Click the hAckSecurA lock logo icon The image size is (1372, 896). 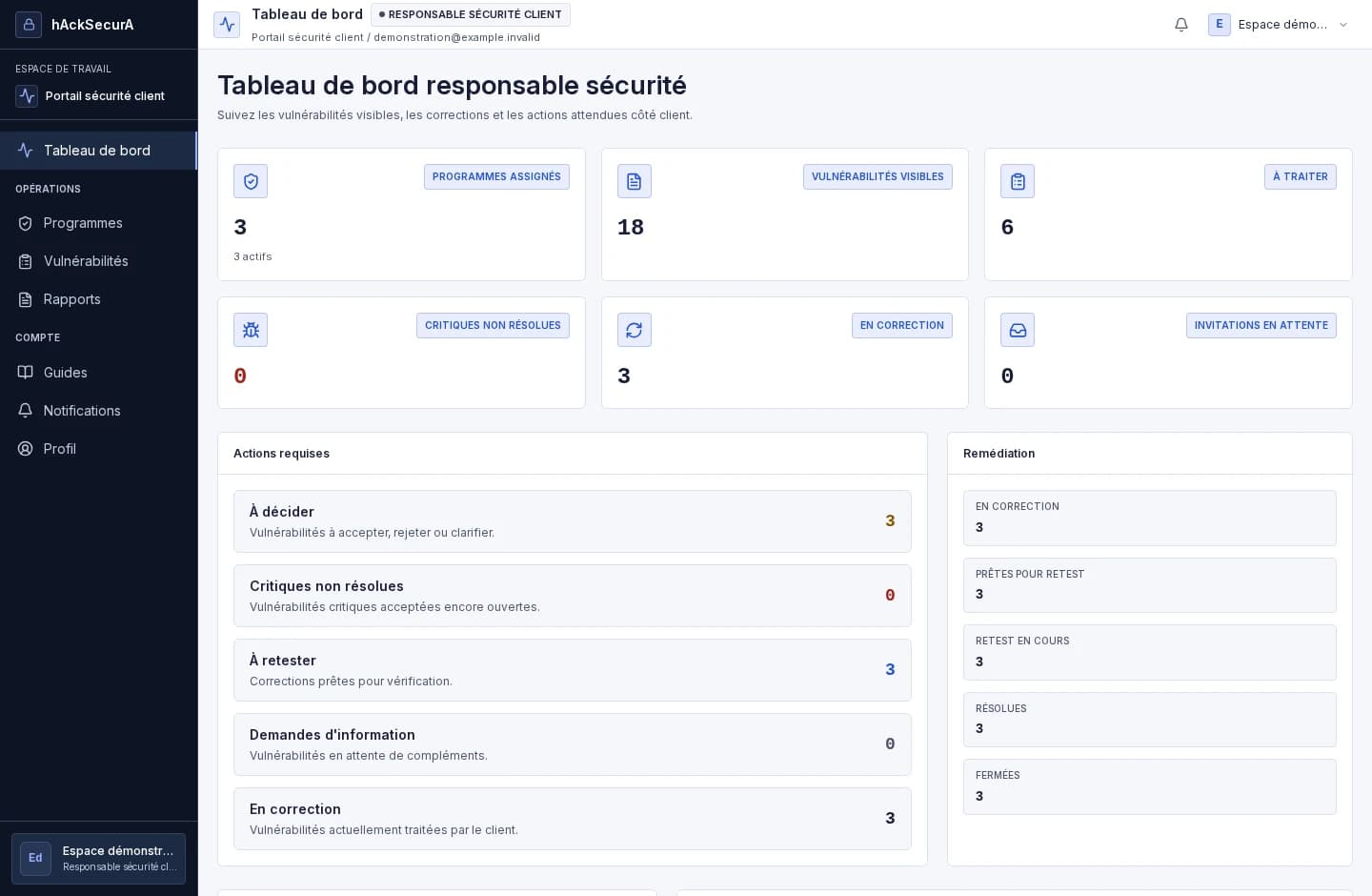point(29,25)
